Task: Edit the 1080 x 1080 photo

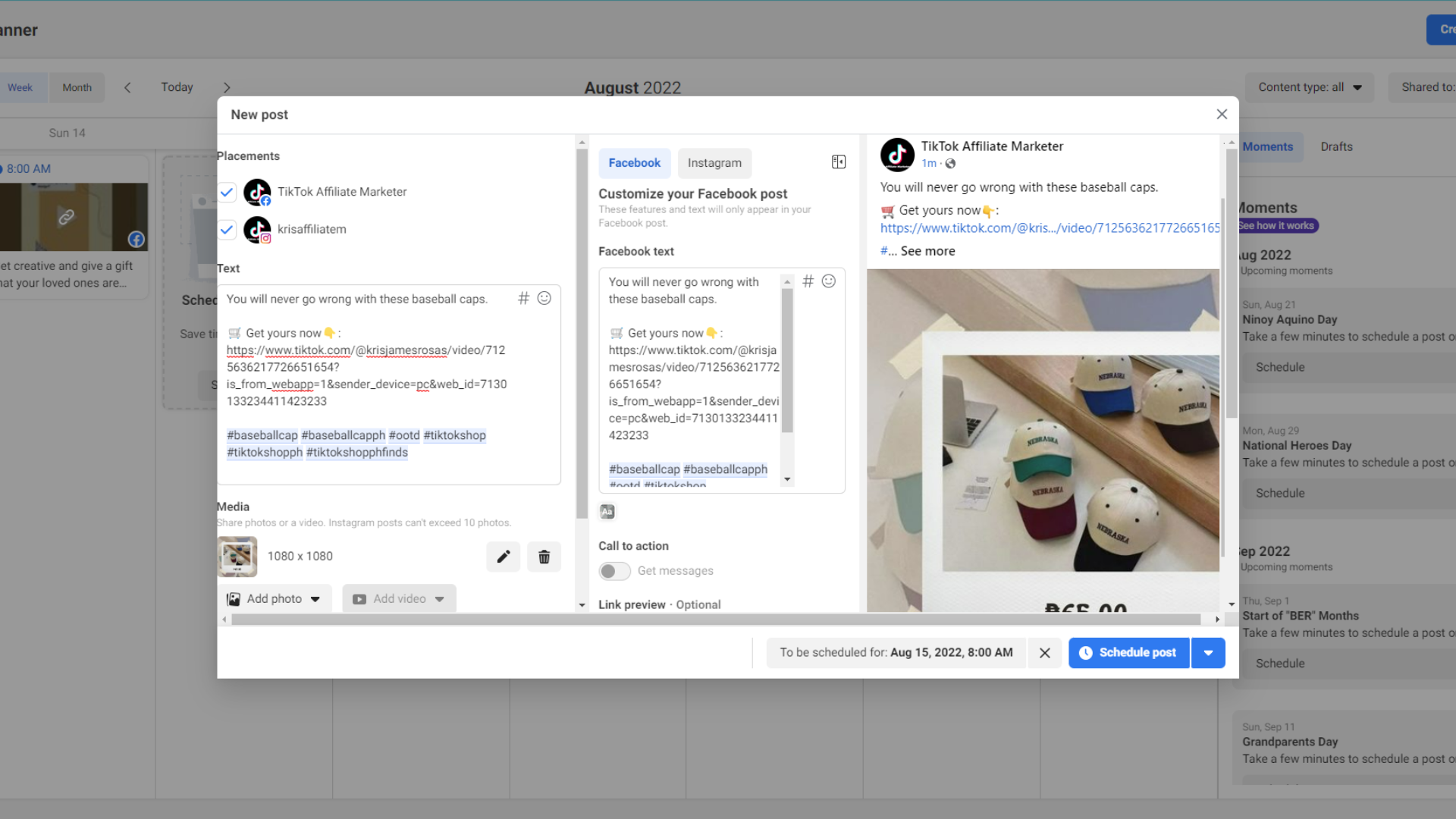Action: click(x=503, y=557)
